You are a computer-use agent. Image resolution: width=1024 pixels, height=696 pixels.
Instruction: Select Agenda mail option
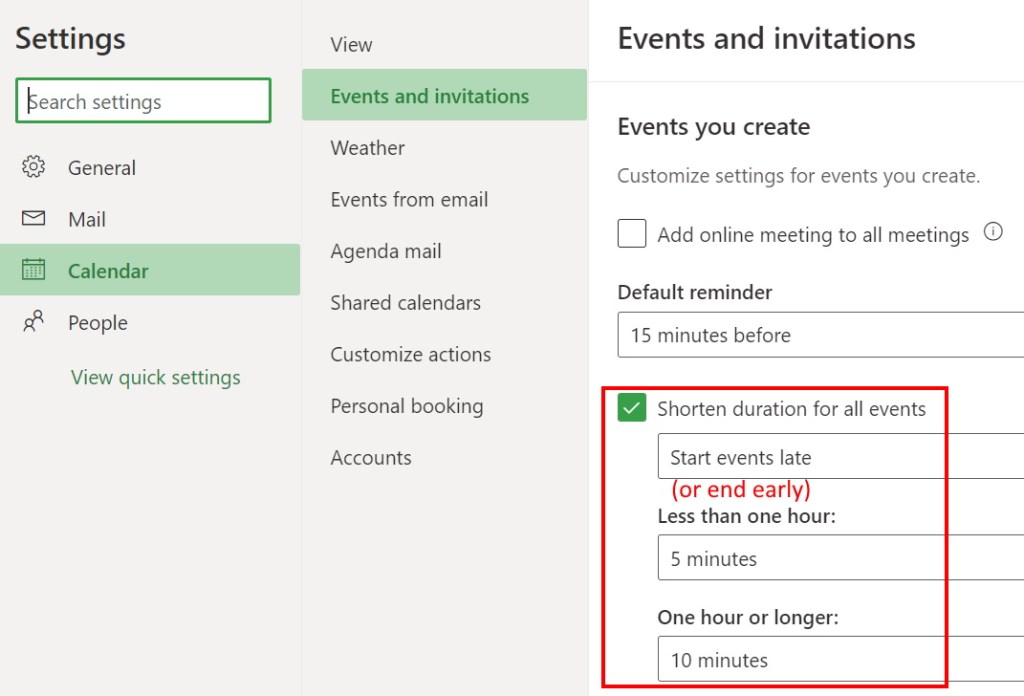coord(386,251)
